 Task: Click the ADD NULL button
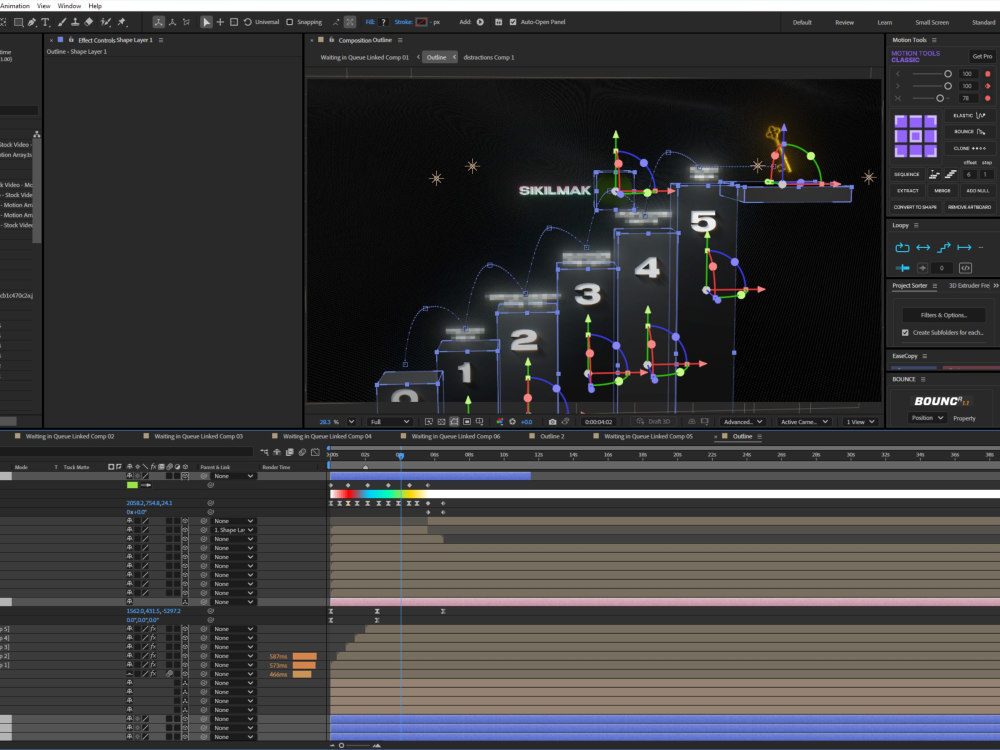978,191
